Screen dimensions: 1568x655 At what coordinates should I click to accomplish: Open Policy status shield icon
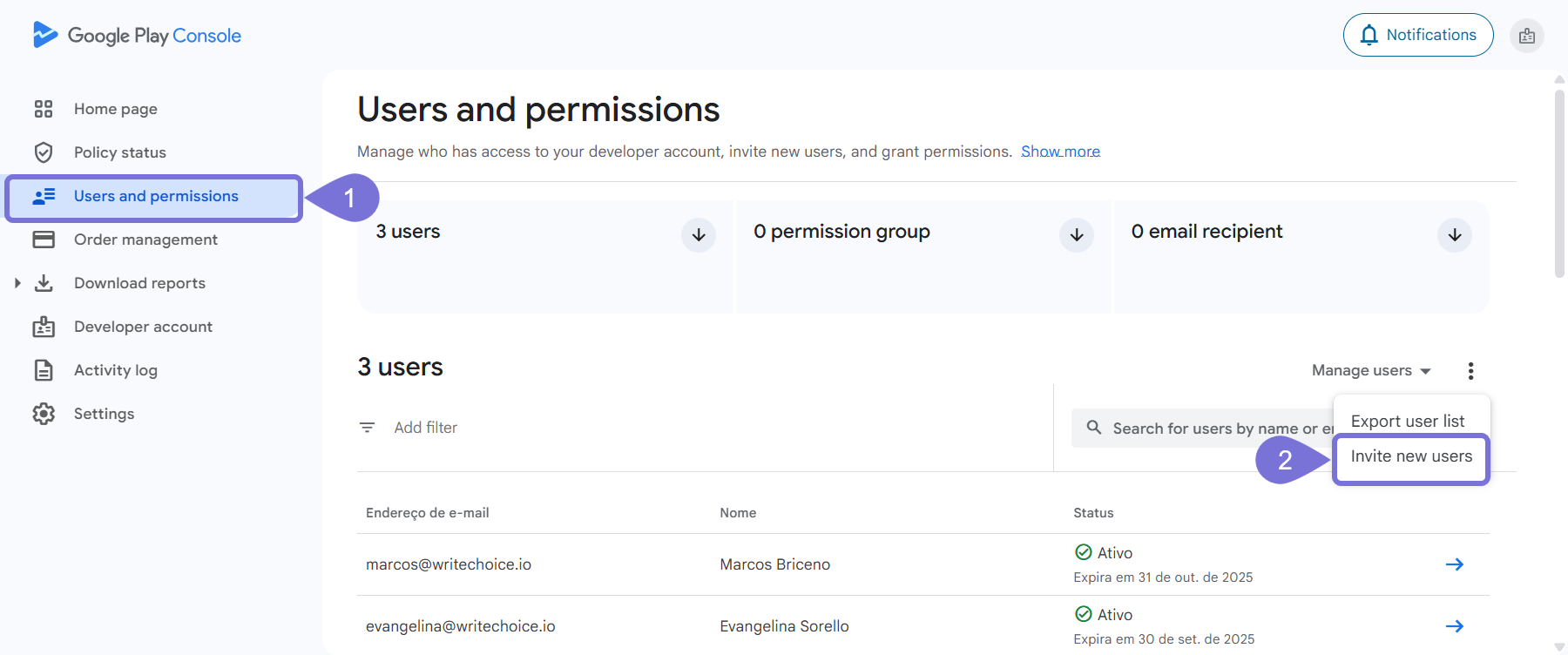[44, 152]
